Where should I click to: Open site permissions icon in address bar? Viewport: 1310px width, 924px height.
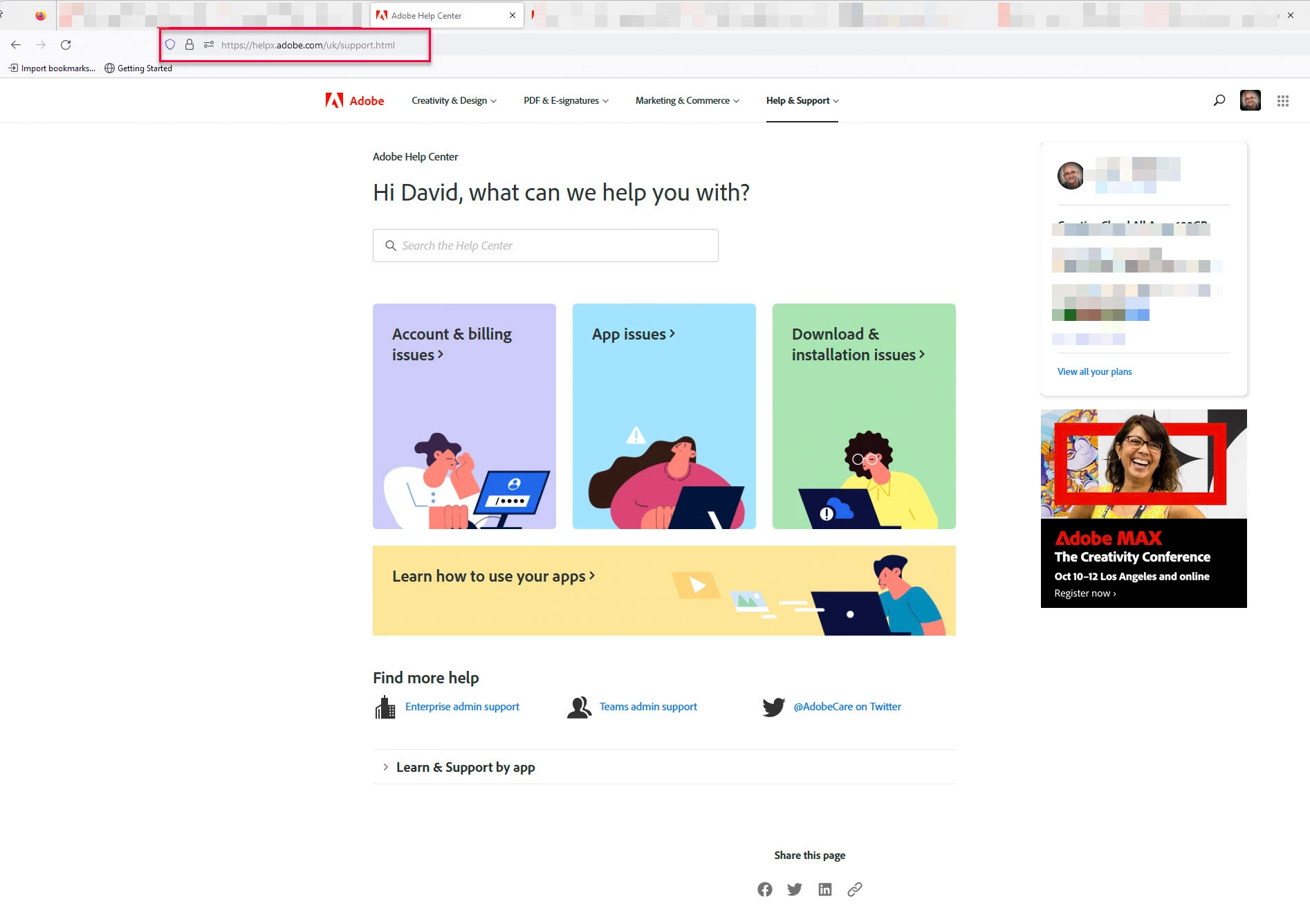click(209, 45)
